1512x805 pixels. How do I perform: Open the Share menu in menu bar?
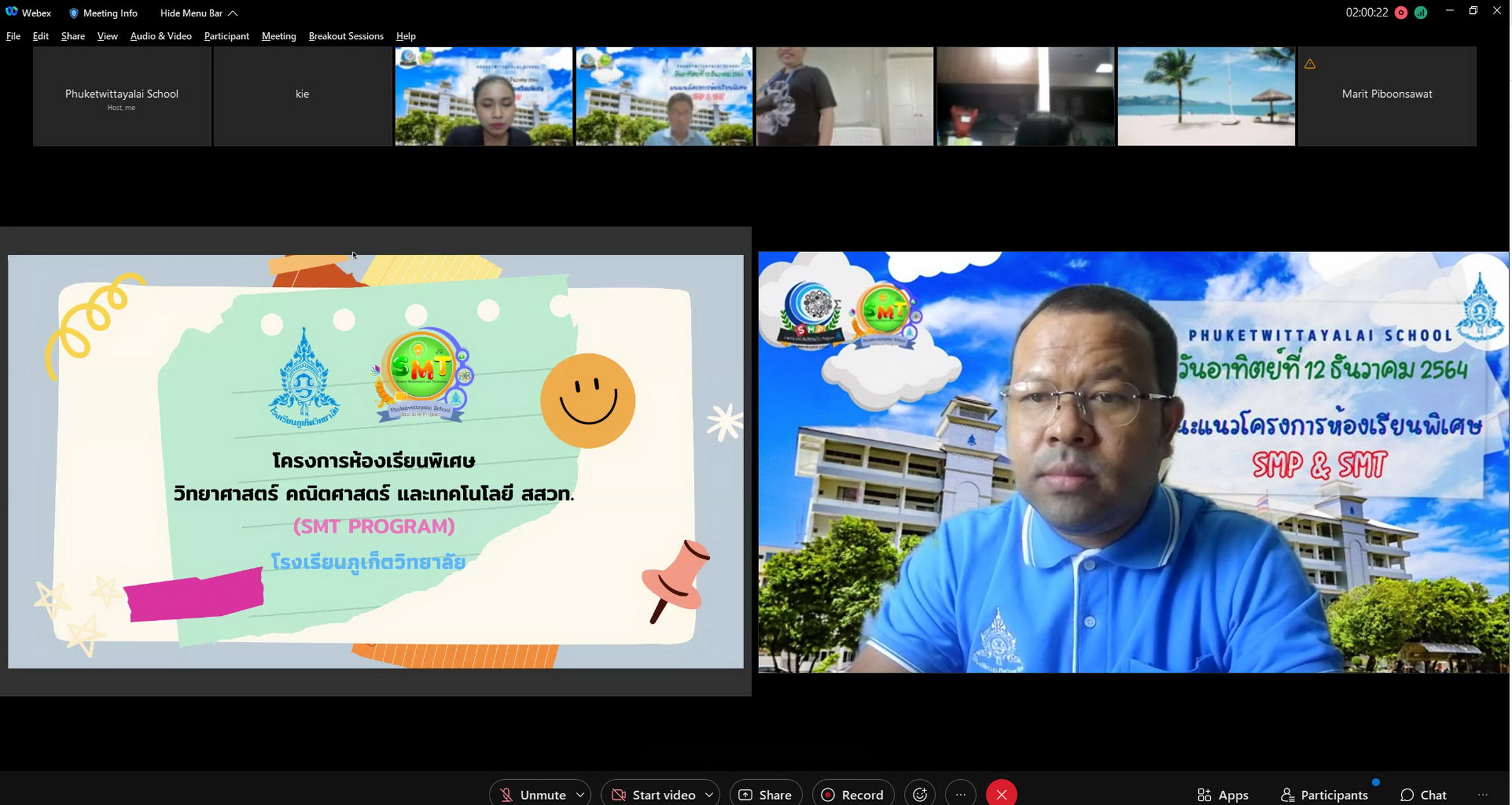pyautogui.click(x=73, y=36)
